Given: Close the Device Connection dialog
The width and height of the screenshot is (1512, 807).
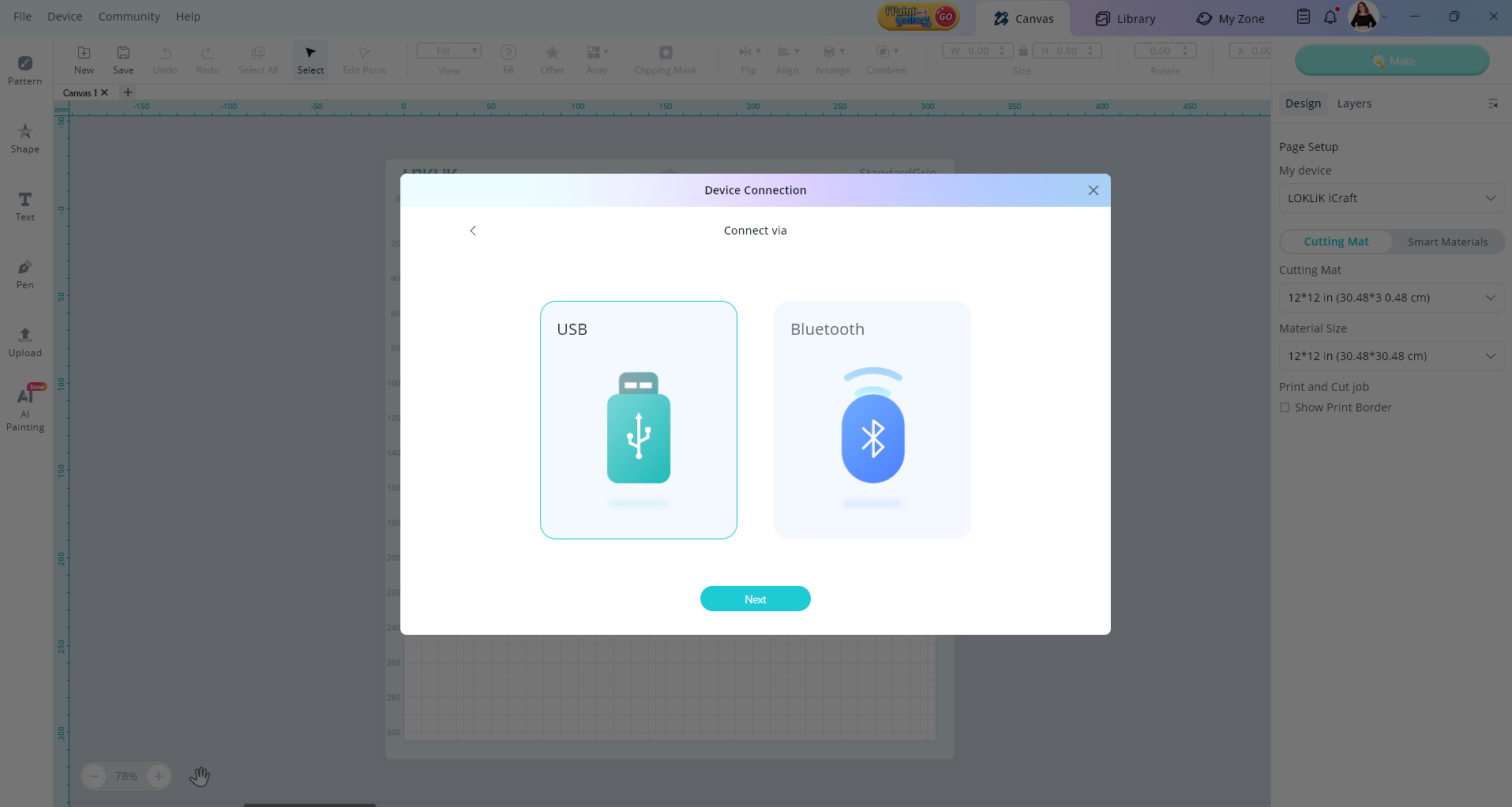Looking at the screenshot, I should coord(1093,190).
